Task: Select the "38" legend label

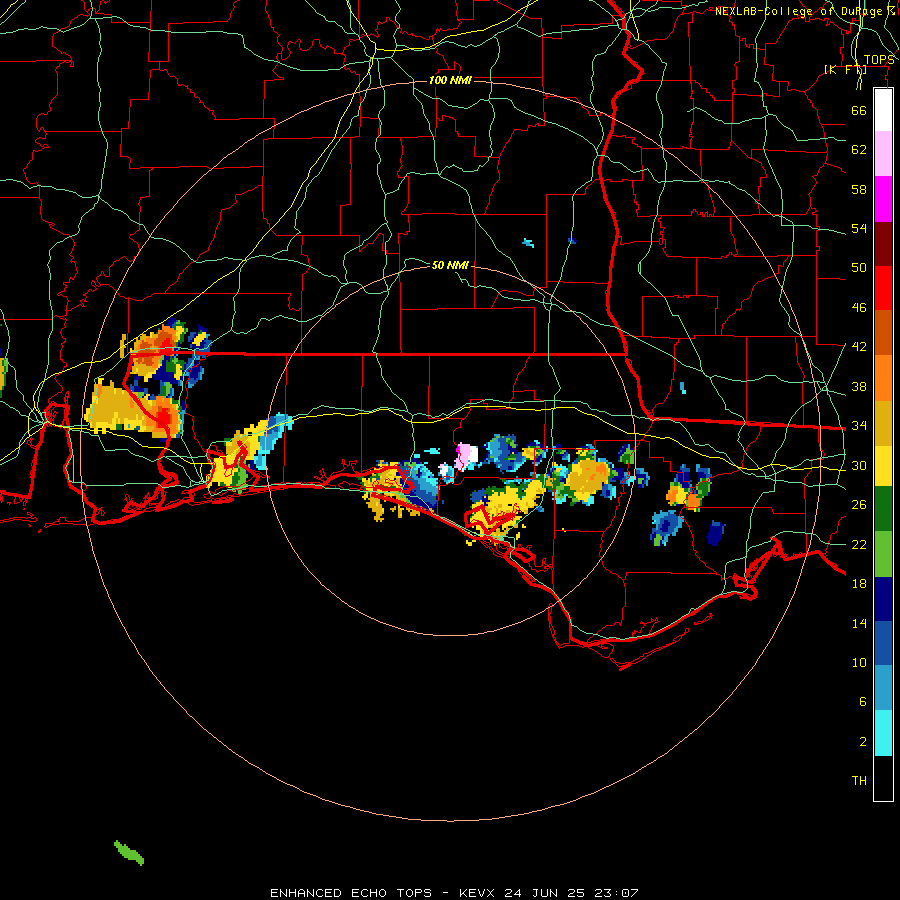Action: [x=859, y=386]
